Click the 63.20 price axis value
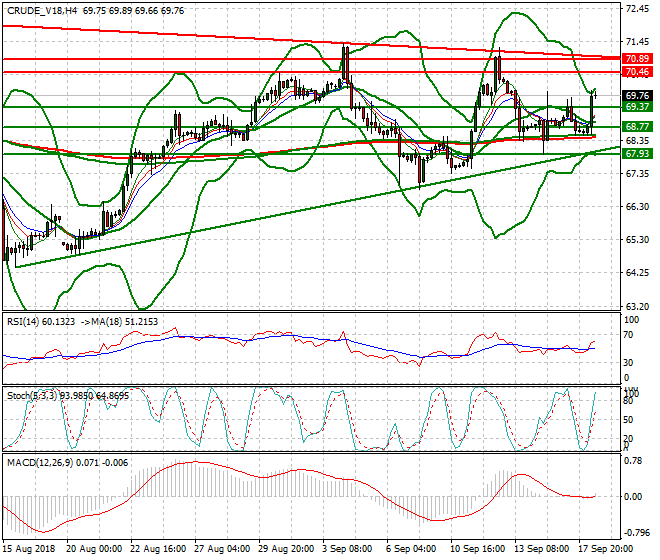The height and width of the screenshot is (560, 660). click(637, 306)
